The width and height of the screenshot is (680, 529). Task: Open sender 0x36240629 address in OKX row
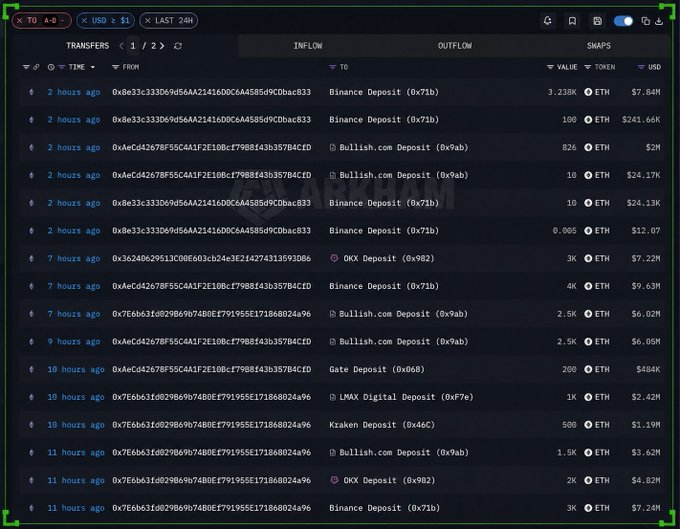coord(212,258)
